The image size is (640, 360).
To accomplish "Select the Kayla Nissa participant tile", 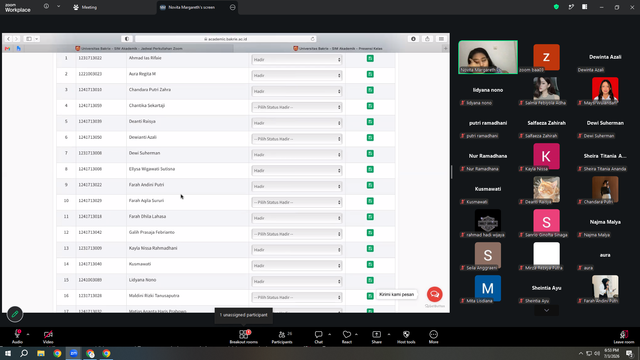I will coord(546,156).
